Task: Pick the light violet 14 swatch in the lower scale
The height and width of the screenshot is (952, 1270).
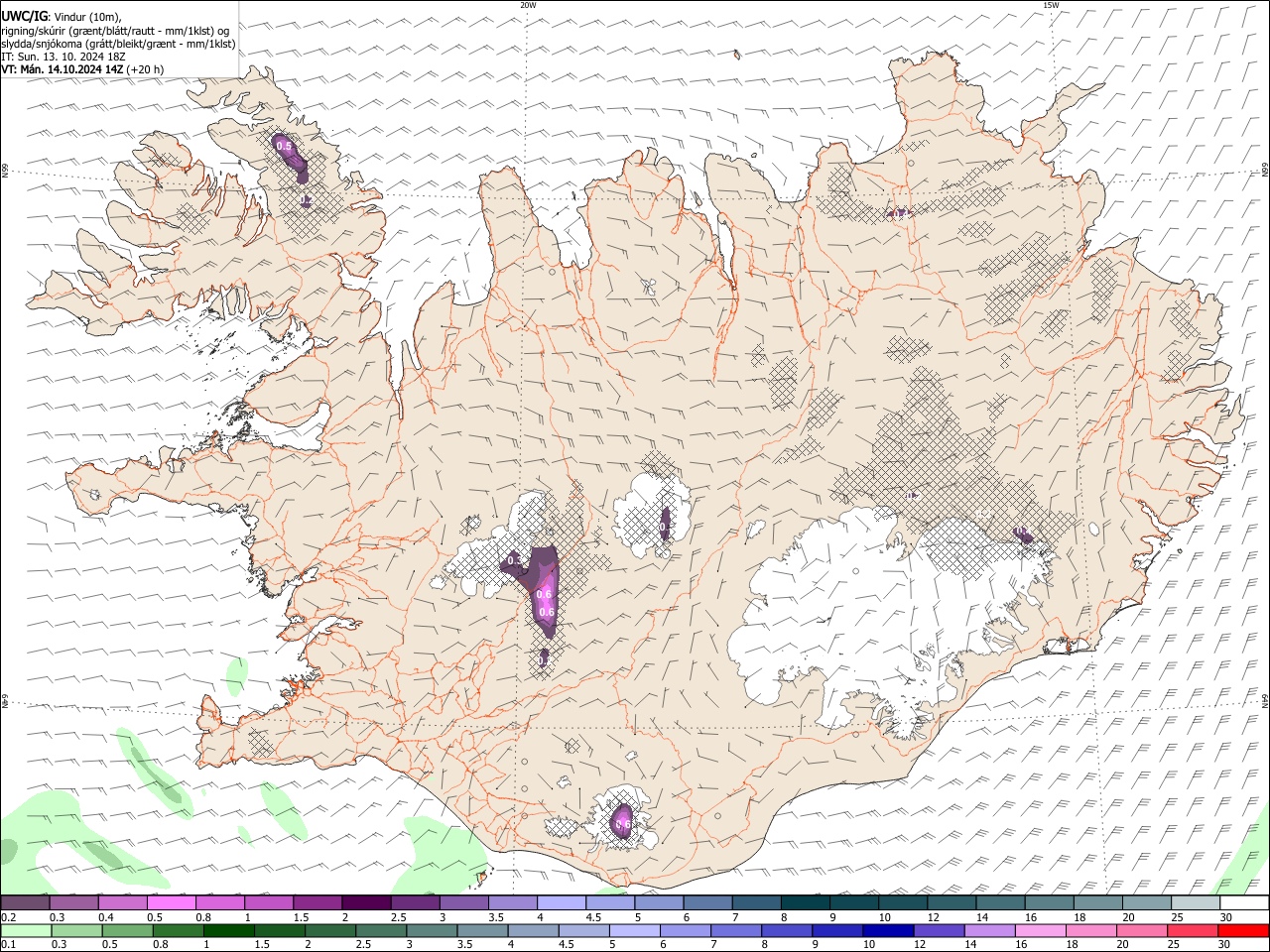Action: [x=988, y=930]
